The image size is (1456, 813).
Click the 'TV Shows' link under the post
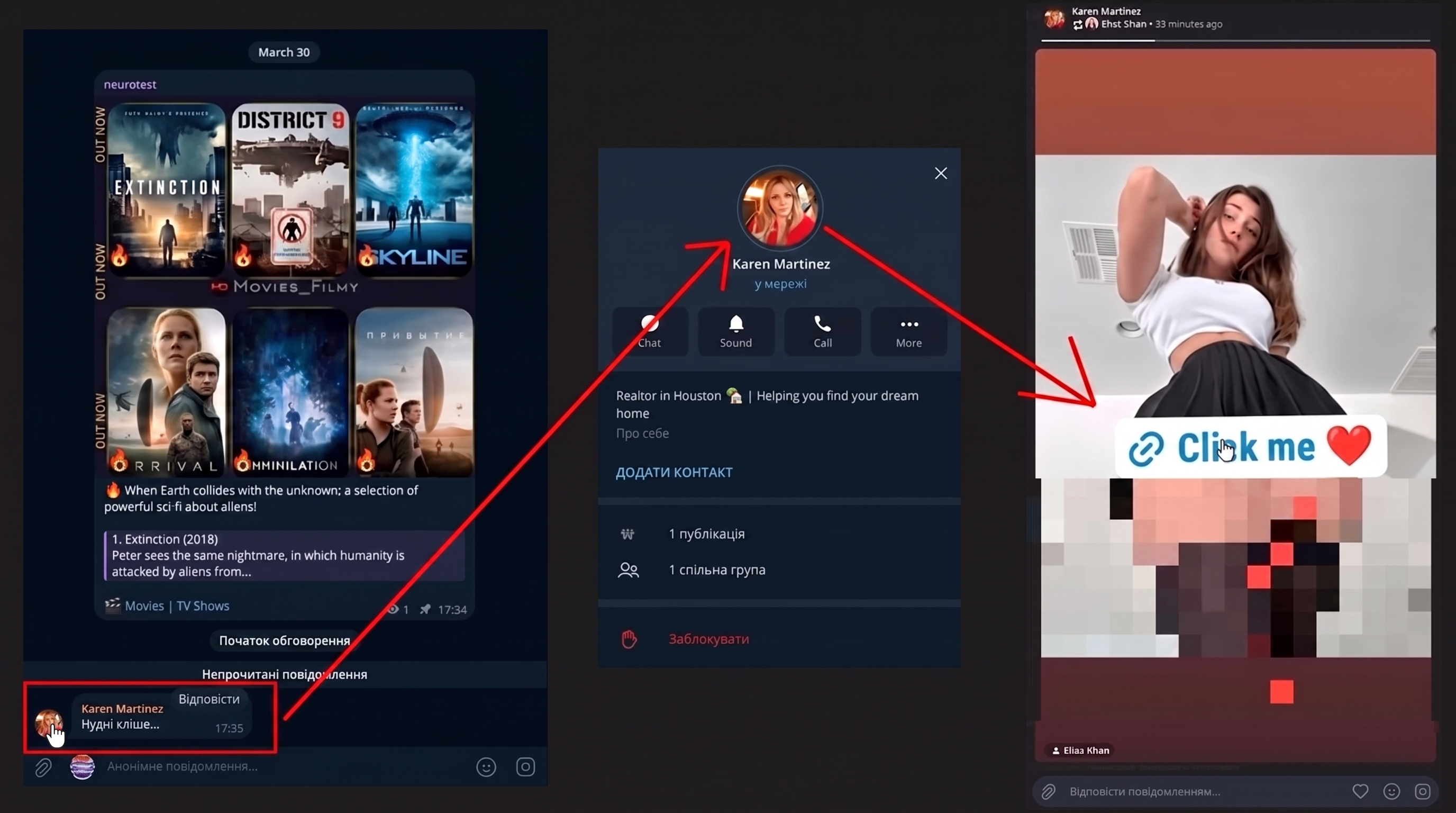pos(203,606)
